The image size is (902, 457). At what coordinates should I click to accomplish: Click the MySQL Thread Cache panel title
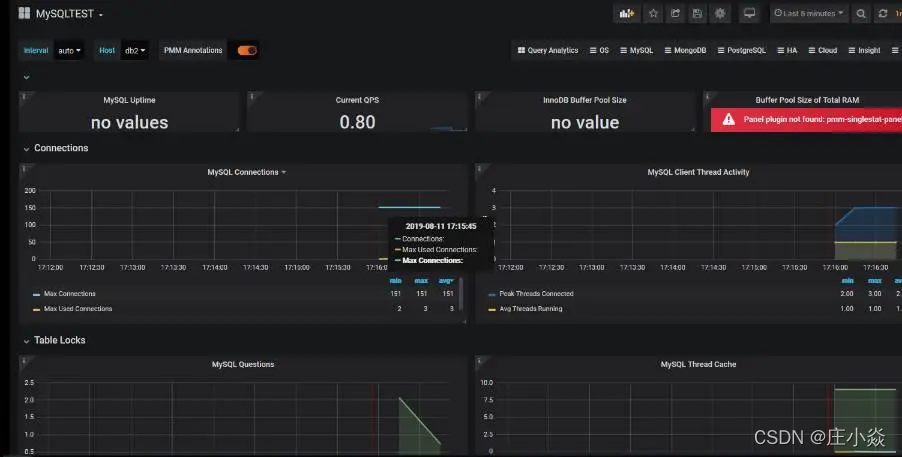(698, 364)
